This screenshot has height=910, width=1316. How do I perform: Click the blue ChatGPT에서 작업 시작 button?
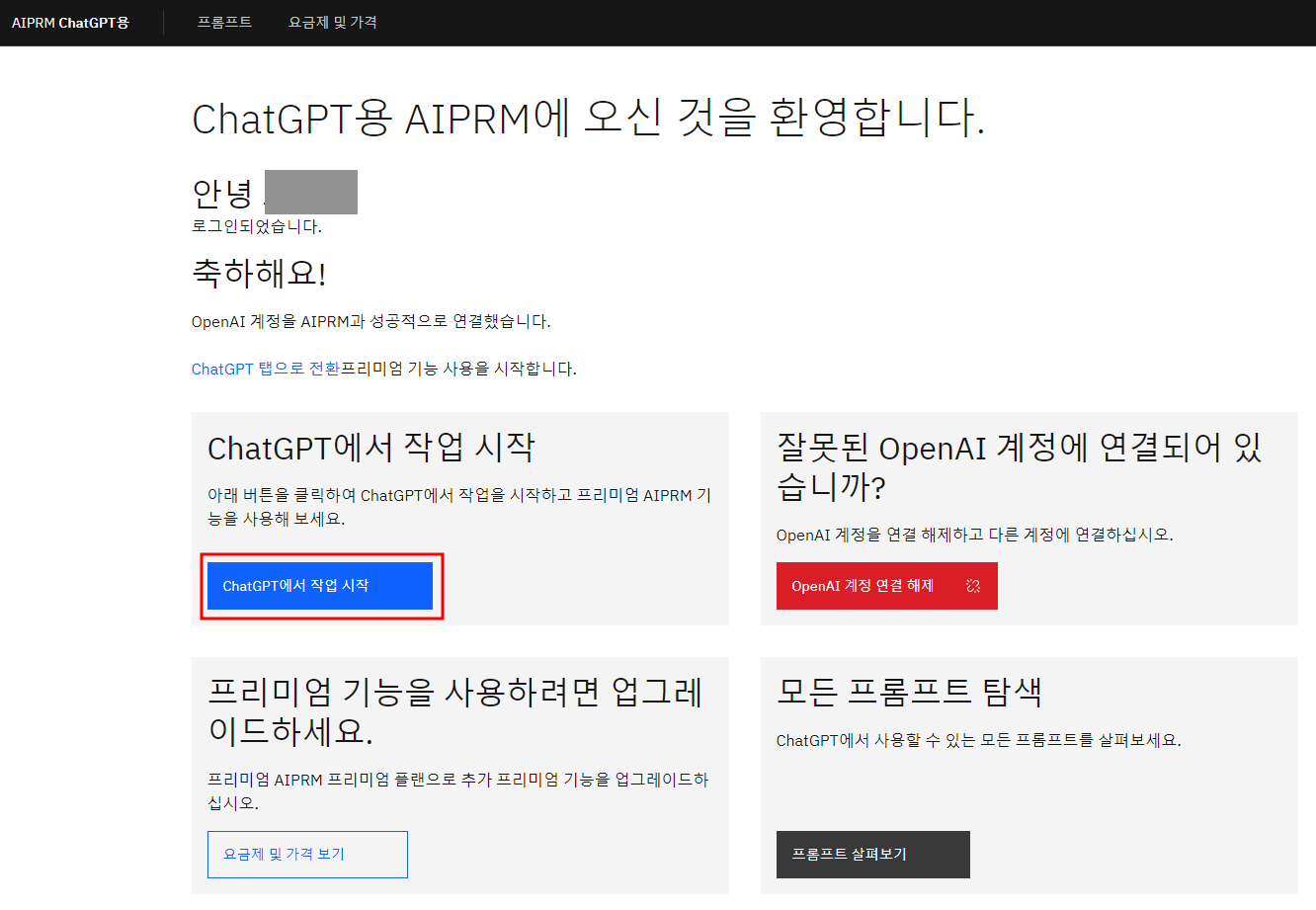tap(320, 586)
